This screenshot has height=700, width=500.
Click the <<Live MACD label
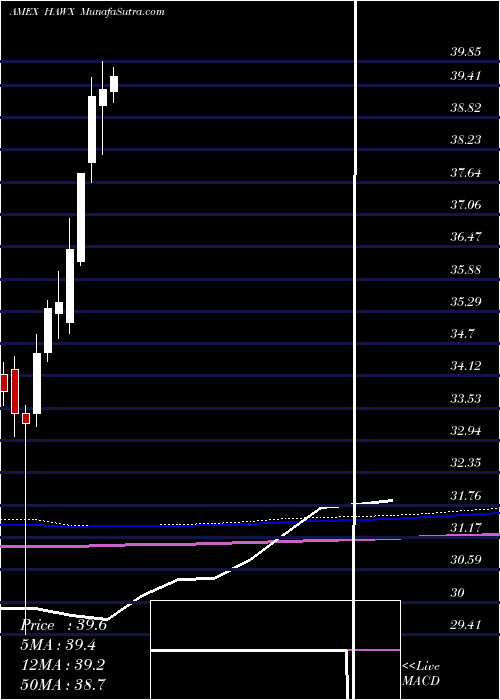click(421, 674)
